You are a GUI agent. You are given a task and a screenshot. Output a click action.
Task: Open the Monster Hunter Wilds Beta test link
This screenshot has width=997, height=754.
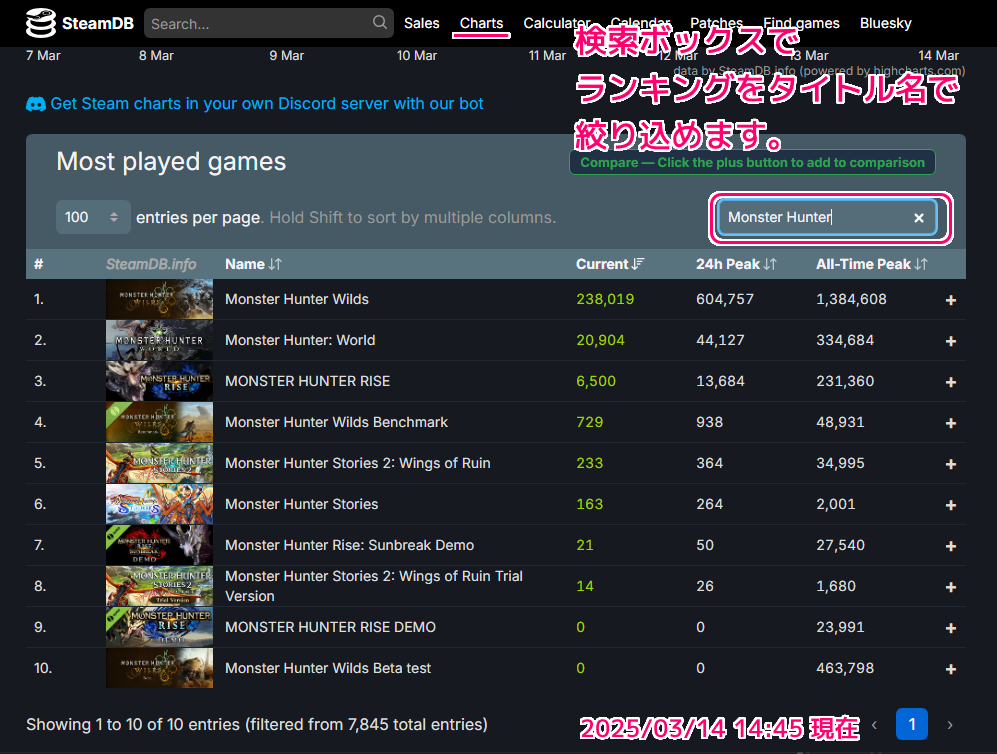[328, 668]
